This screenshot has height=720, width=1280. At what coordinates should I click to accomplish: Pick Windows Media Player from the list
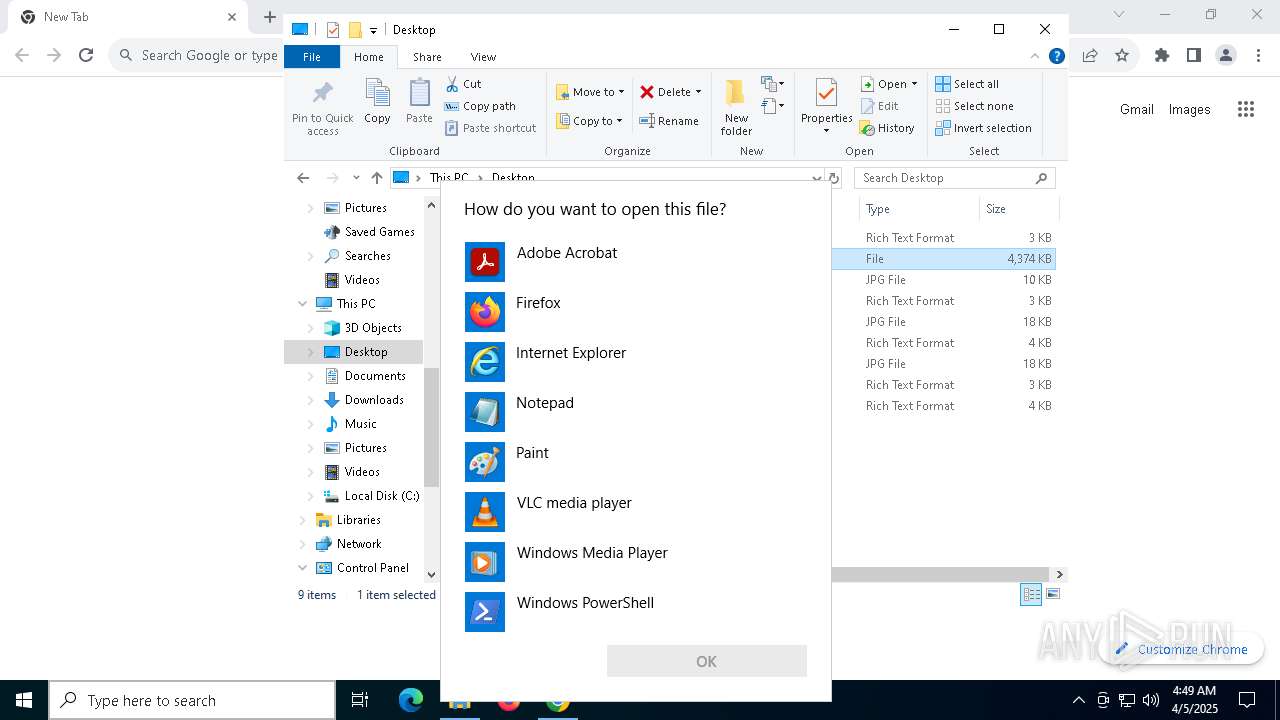pyautogui.click(x=636, y=562)
